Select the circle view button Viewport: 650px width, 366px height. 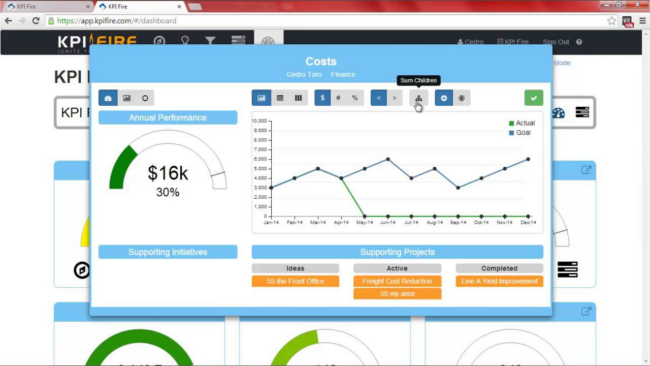tap(145, 98)
